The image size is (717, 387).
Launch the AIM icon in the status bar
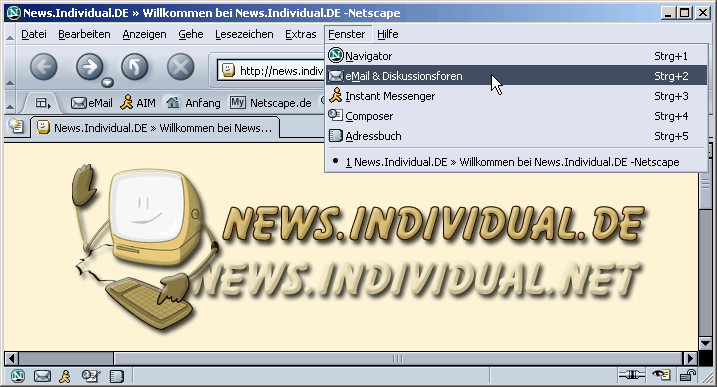tap(65, 376)
